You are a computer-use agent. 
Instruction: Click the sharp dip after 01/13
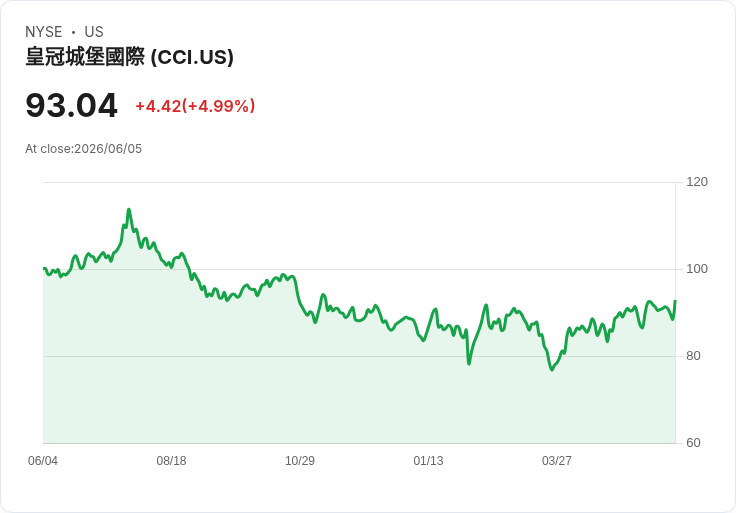pos(468,363)
